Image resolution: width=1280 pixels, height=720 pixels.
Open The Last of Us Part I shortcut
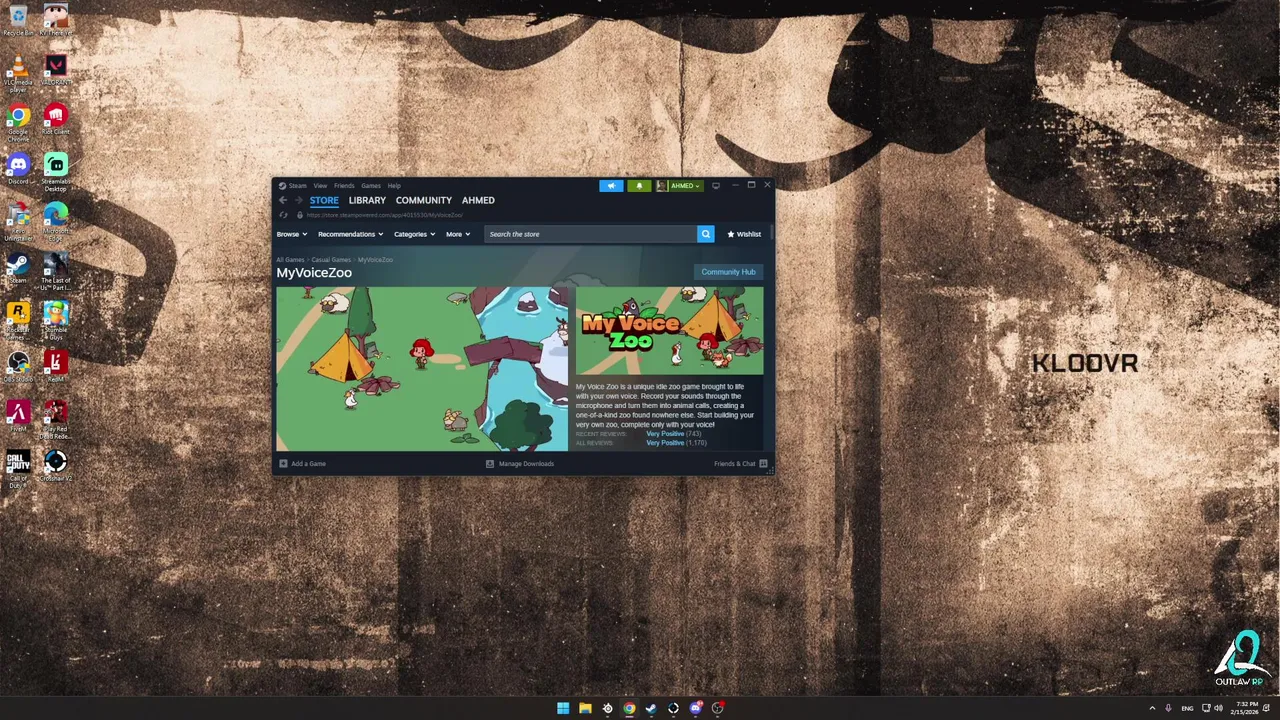(56, 272)
